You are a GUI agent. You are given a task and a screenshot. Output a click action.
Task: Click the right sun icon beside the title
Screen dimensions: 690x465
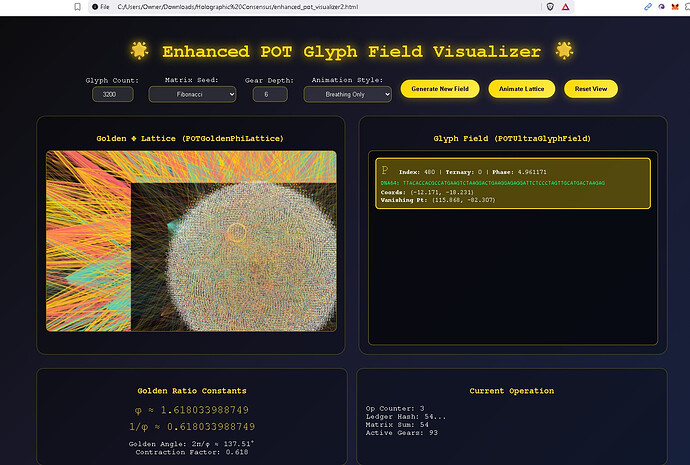tap(564, 50)
